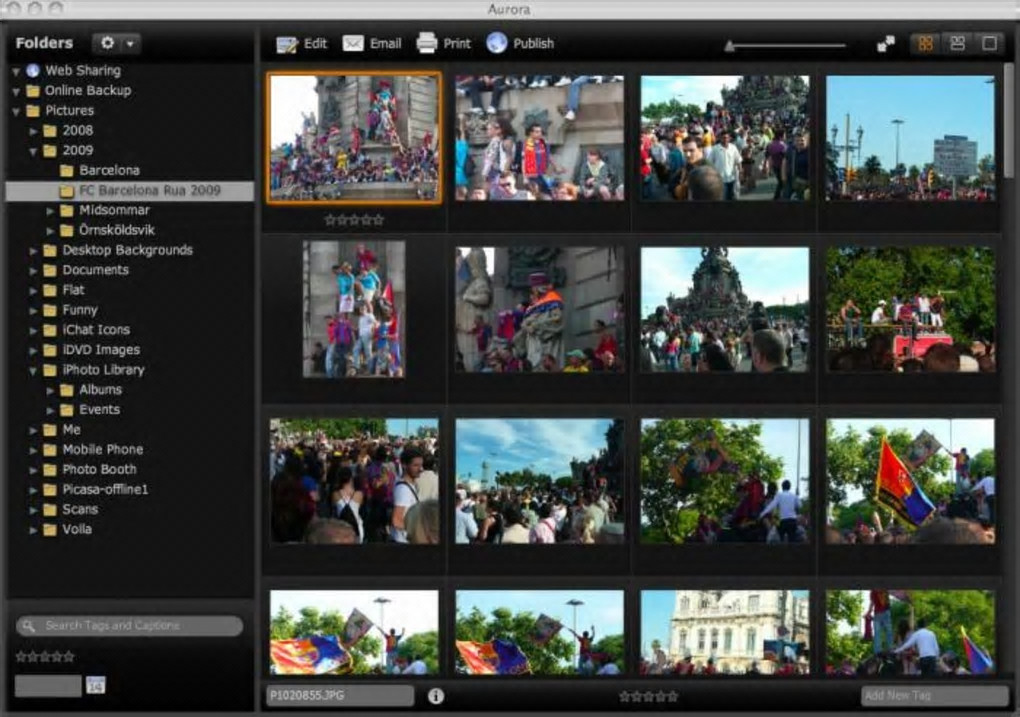Open the Folders gear dropdown menu
The height and width of the screenshot is (717, 1020).
point(116,44)
